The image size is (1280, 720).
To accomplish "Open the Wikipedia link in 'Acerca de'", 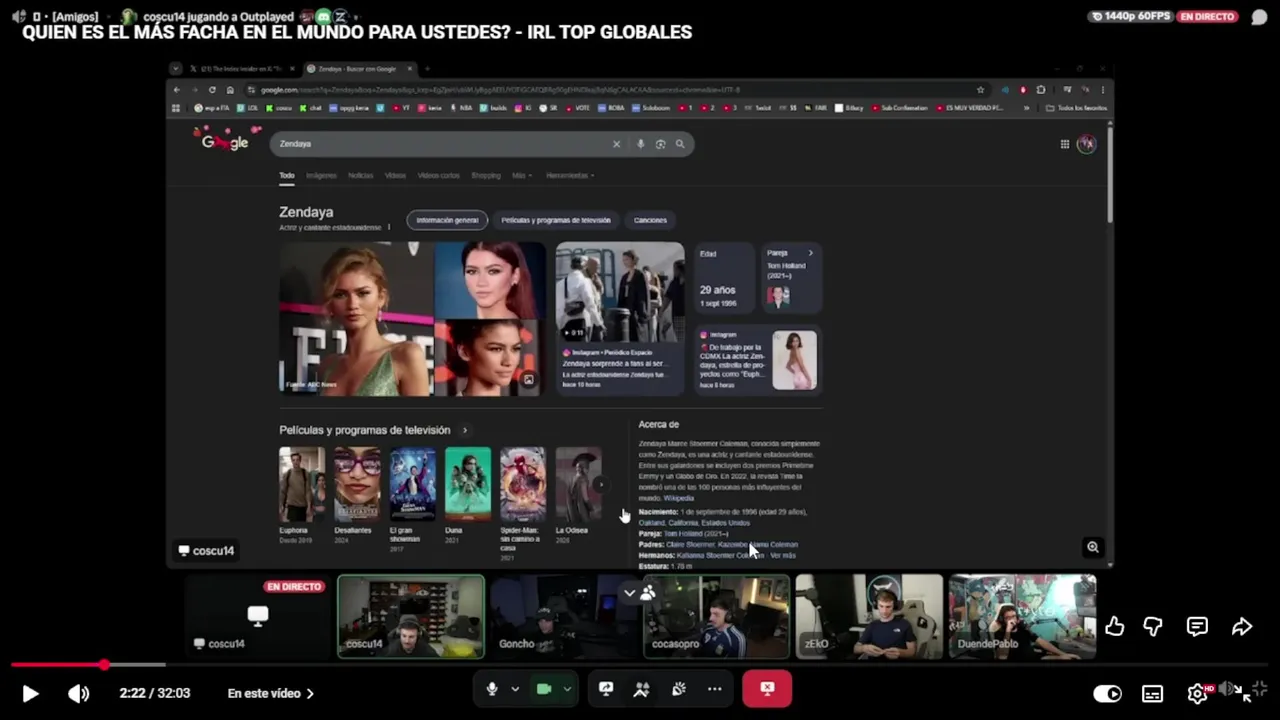I will tap(678, 498).
